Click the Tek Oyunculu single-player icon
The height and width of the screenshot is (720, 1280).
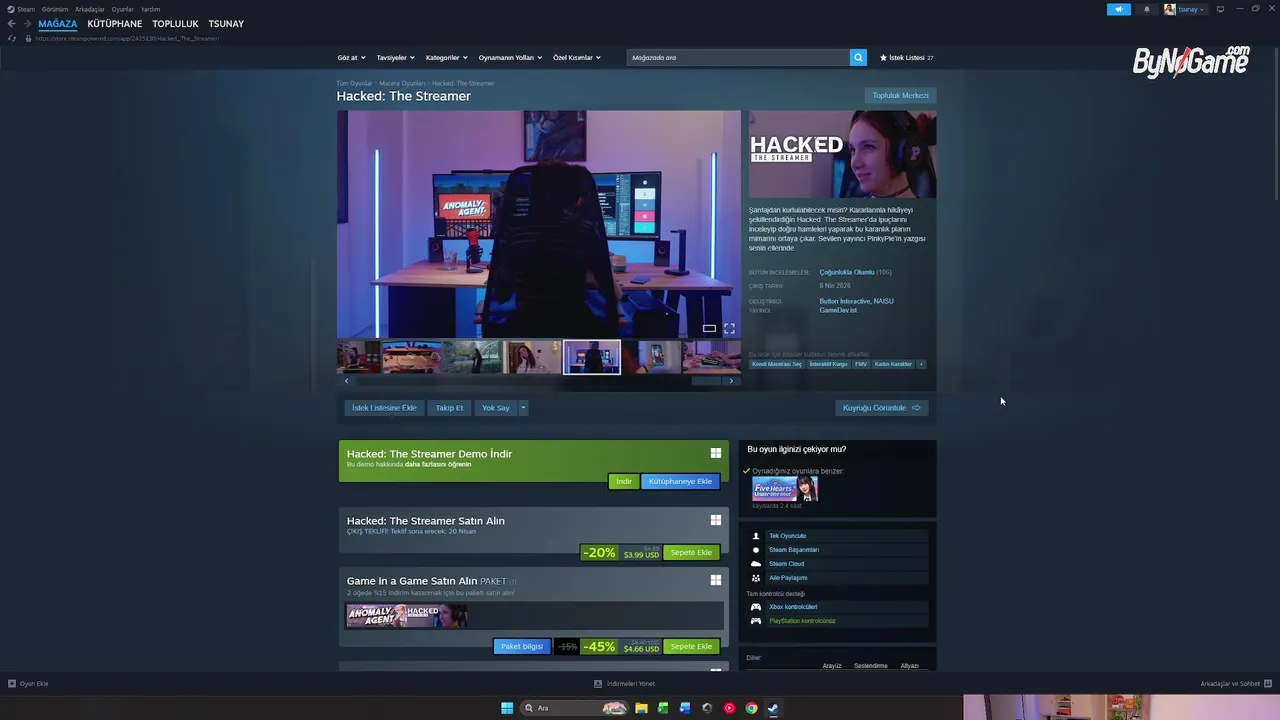point(756,536)
